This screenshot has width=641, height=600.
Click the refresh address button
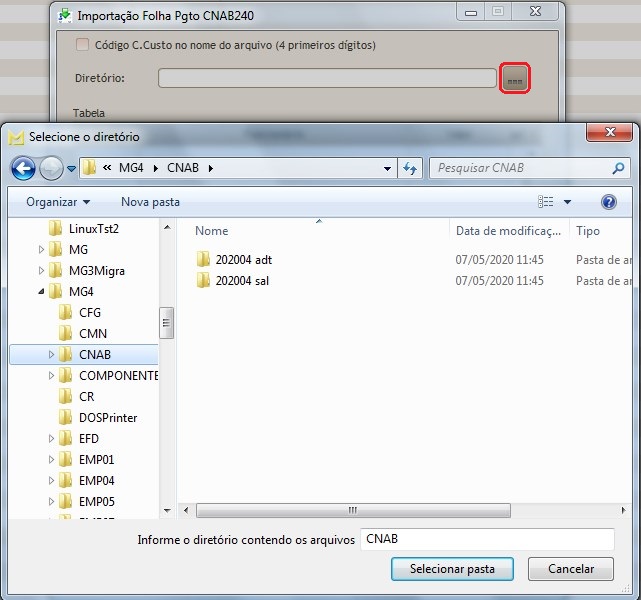[409, 168]
